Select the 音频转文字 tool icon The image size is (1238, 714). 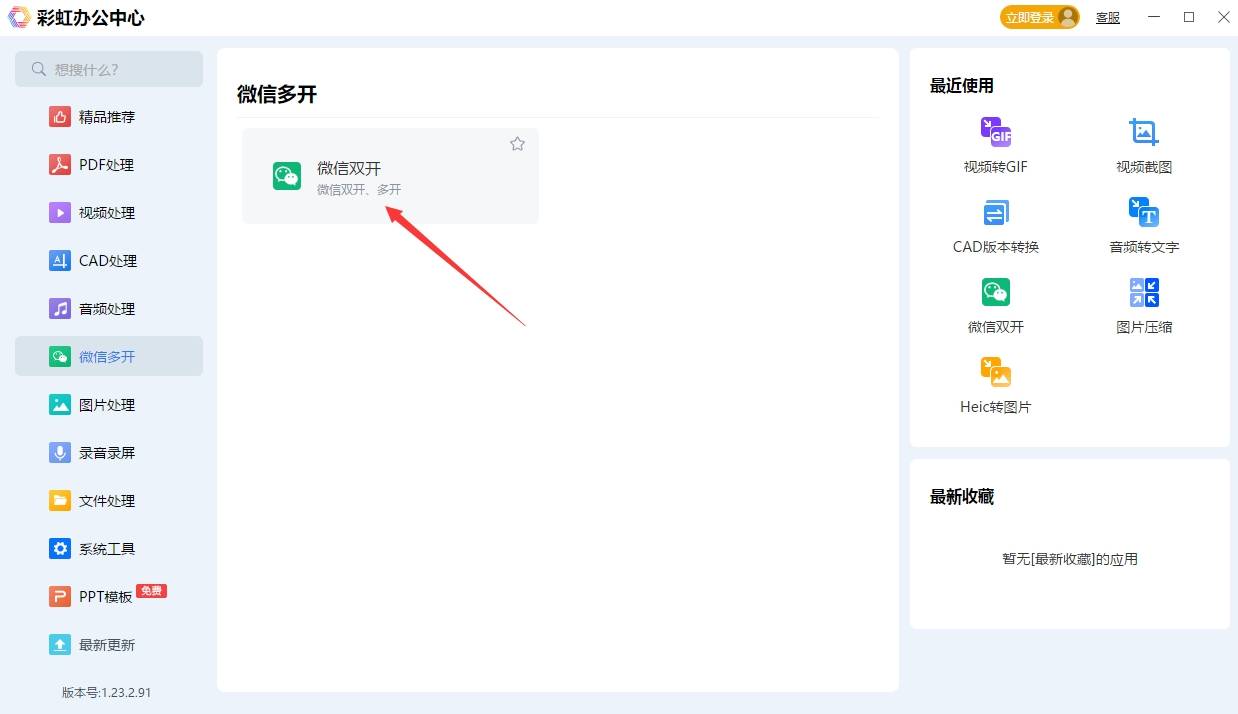point(1143,213)
